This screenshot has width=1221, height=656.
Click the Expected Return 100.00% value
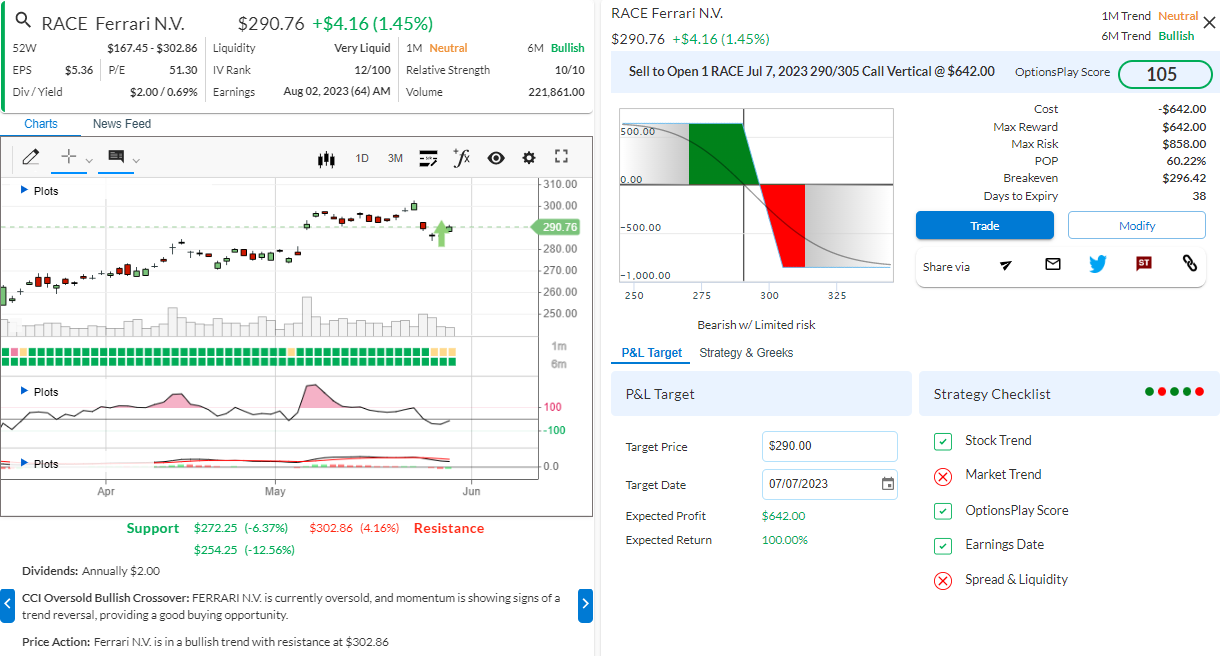point(785,540)
